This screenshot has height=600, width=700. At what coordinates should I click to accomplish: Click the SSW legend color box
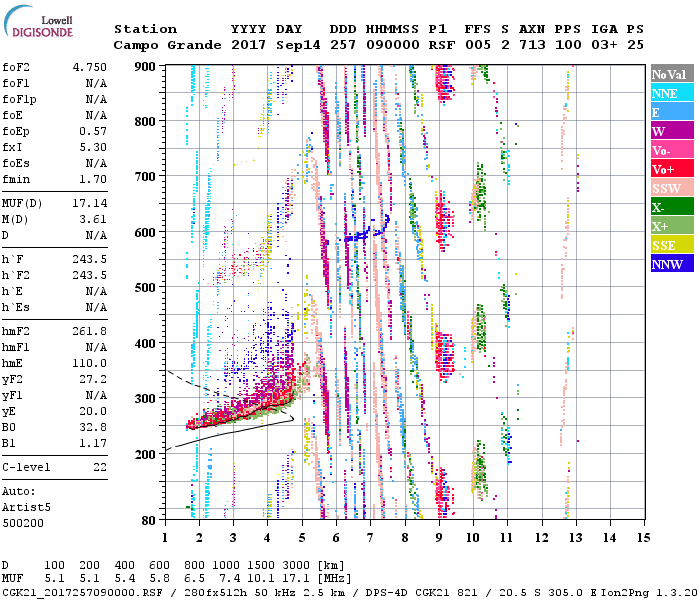coord(671,188)
